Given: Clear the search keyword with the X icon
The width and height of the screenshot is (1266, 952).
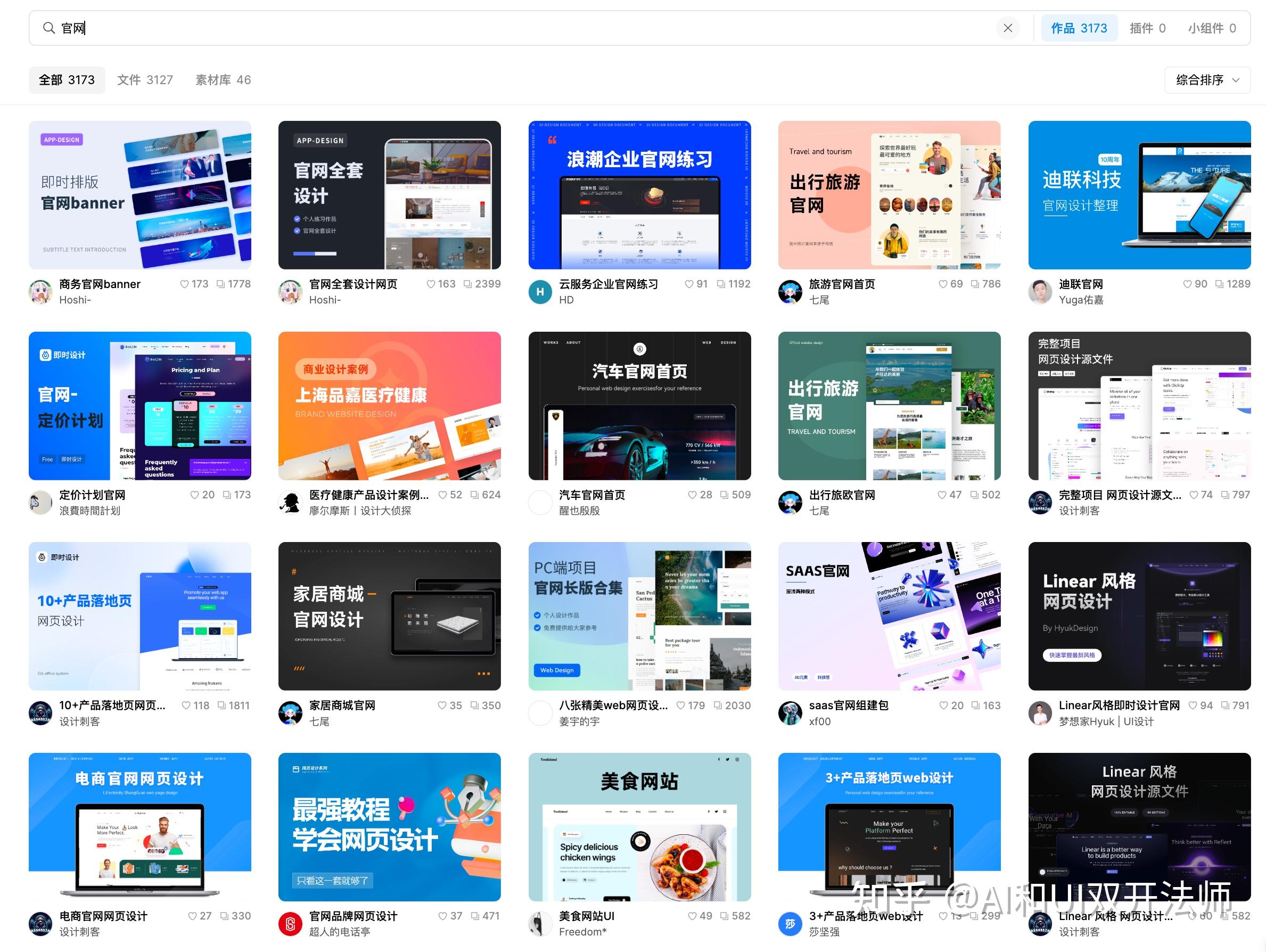Looking at the screenshot, I should 1008,28.
